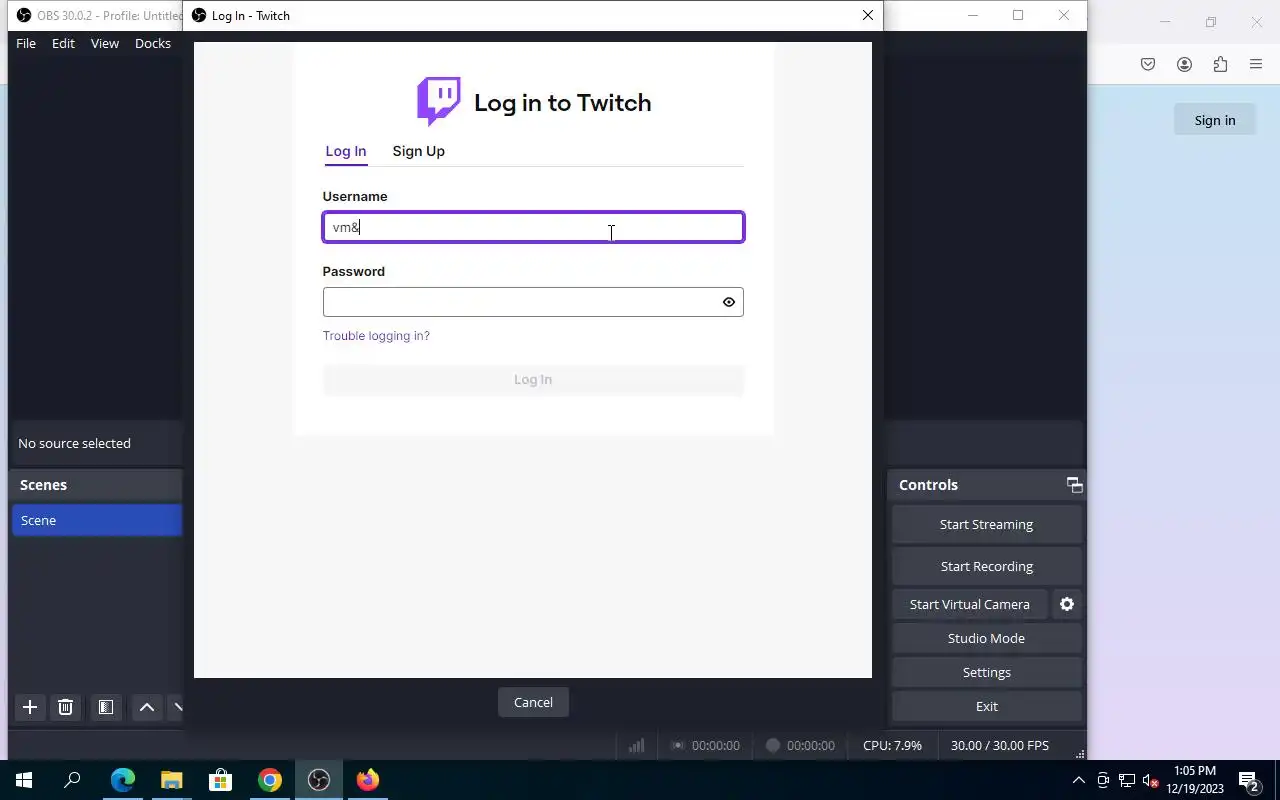Viewport: 1280px width, 800px height.
Task: Enable Studio Mode
Action: pos(986,638)
